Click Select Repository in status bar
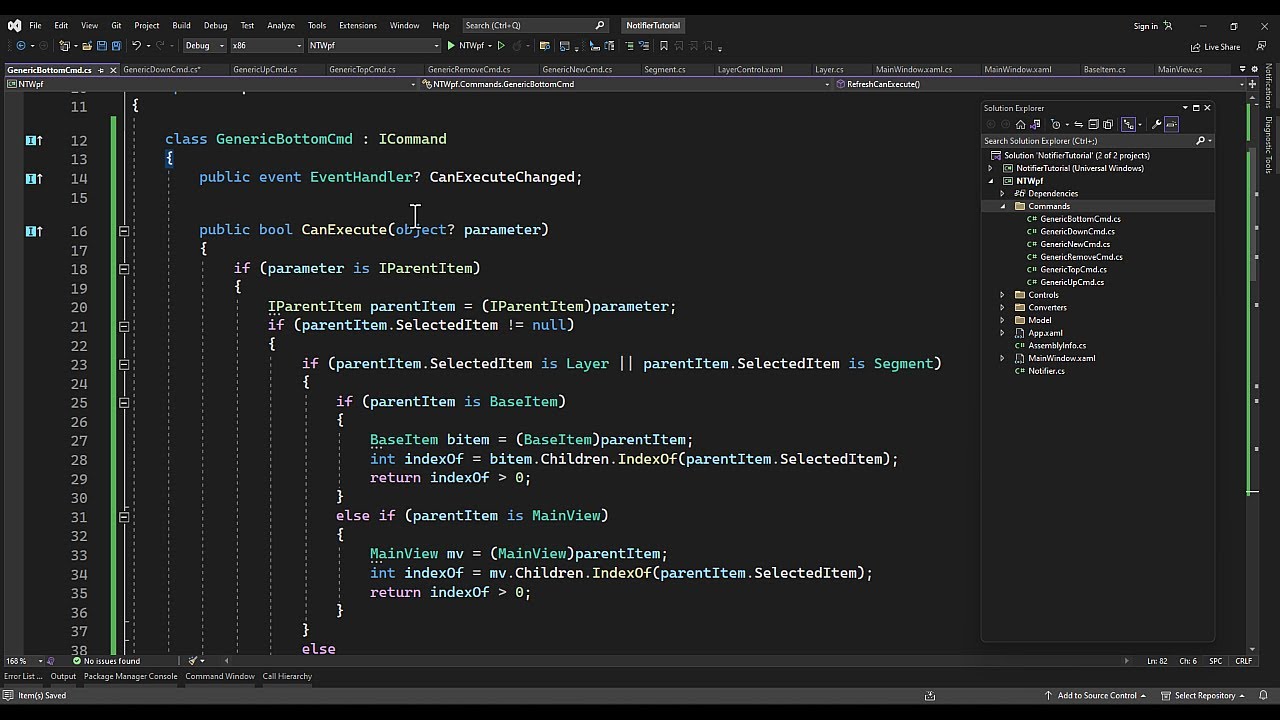Screen dimensions: 1280x720 point(1203,696)
